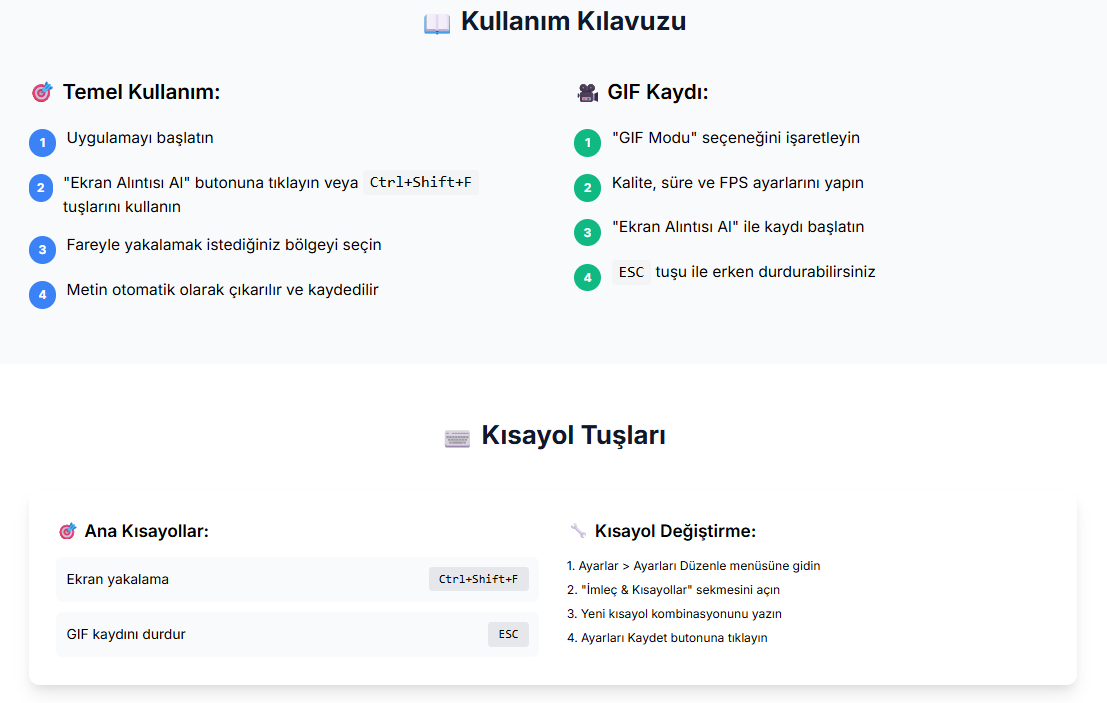Click the Kısayol Tuşları section heading
This screenshot has width=1107, height=703.
pos(573,436)
